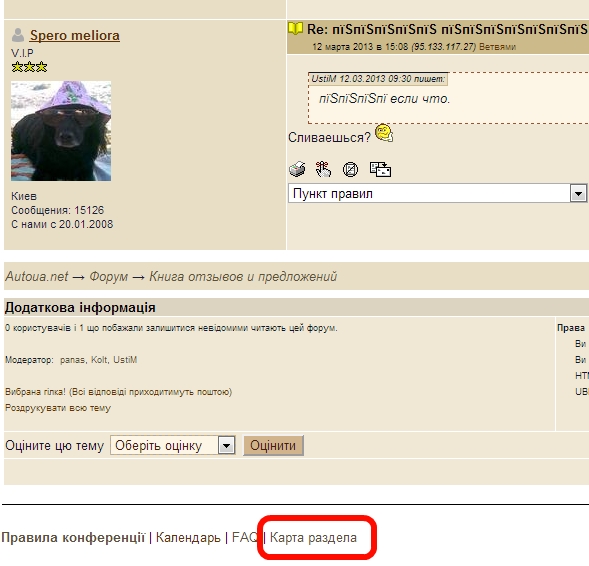This screenshot has height=566, width=589.
Task: Click the V.I.P user title
Action: (22, 53)
